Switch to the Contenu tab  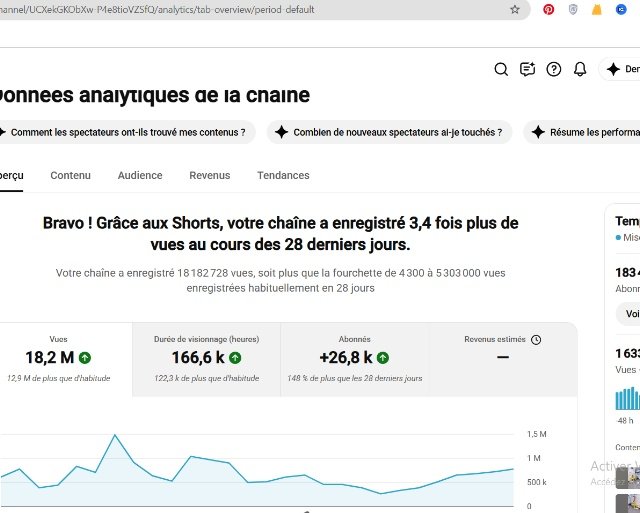pyautogui.click(x=71, y=175)
